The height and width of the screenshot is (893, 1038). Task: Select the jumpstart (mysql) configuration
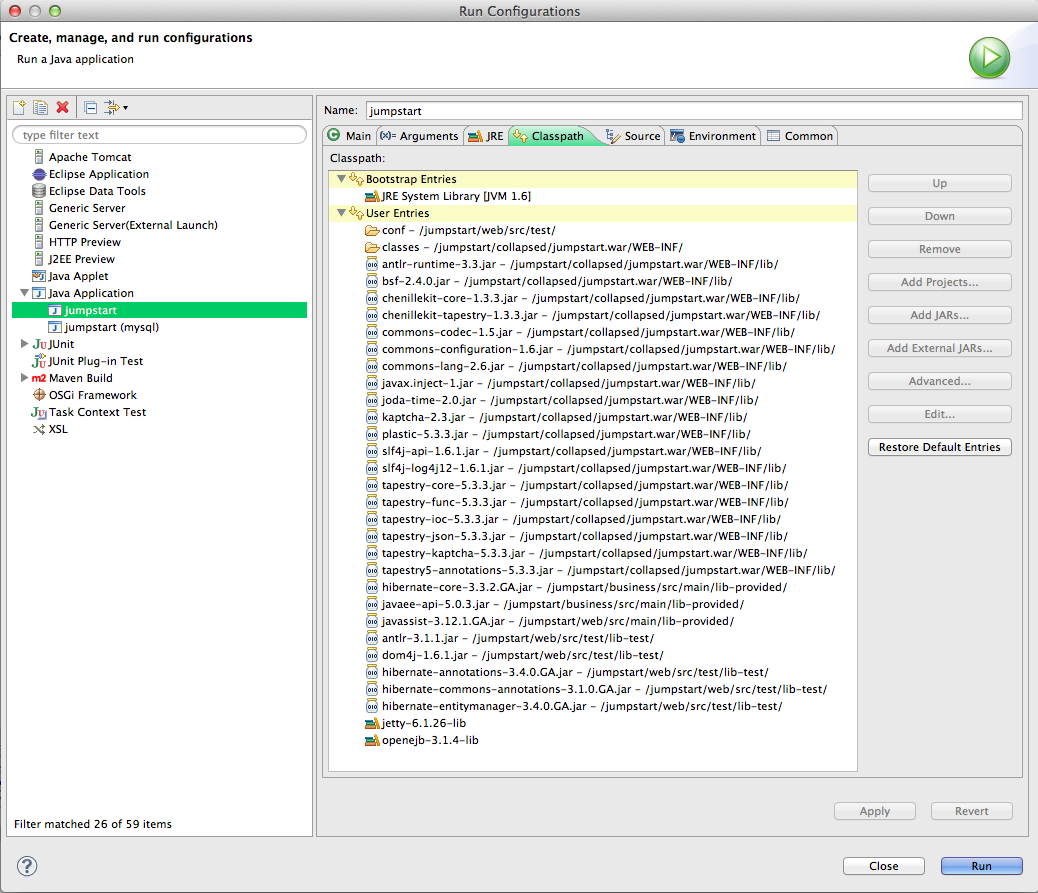[111, 327]
